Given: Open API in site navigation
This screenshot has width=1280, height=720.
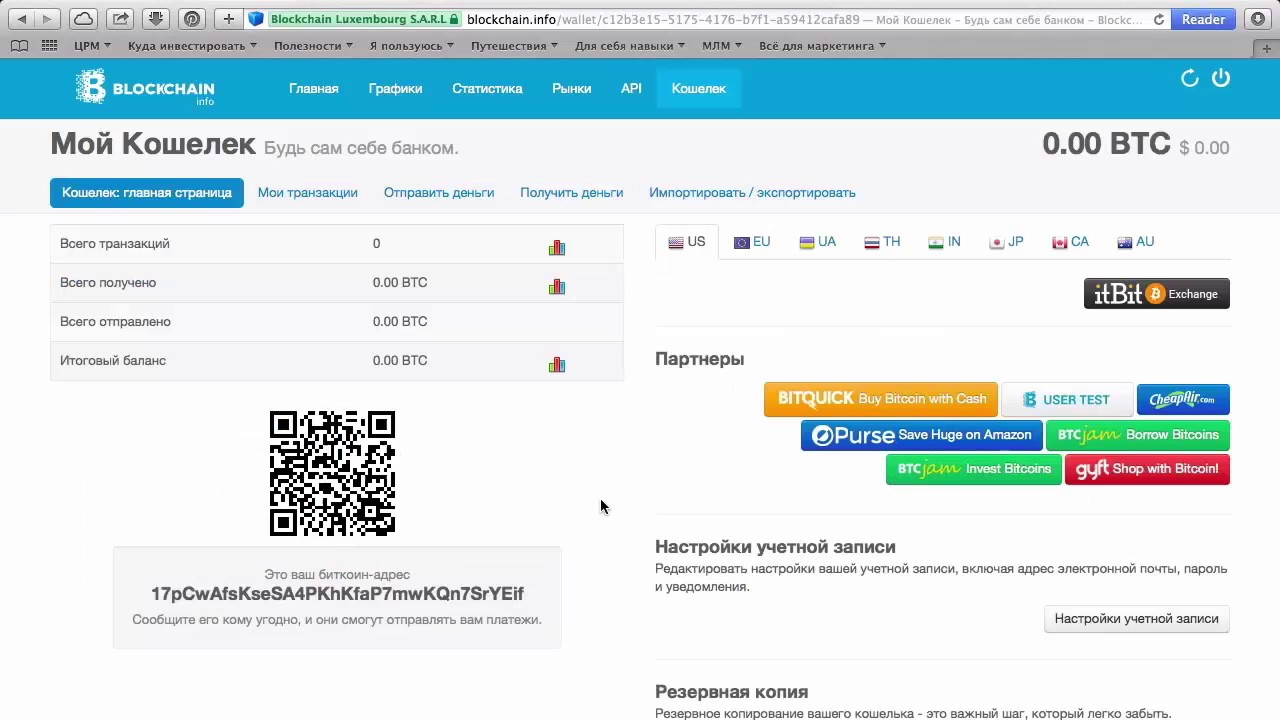Looking at the screenshot, I should point(631,88).
